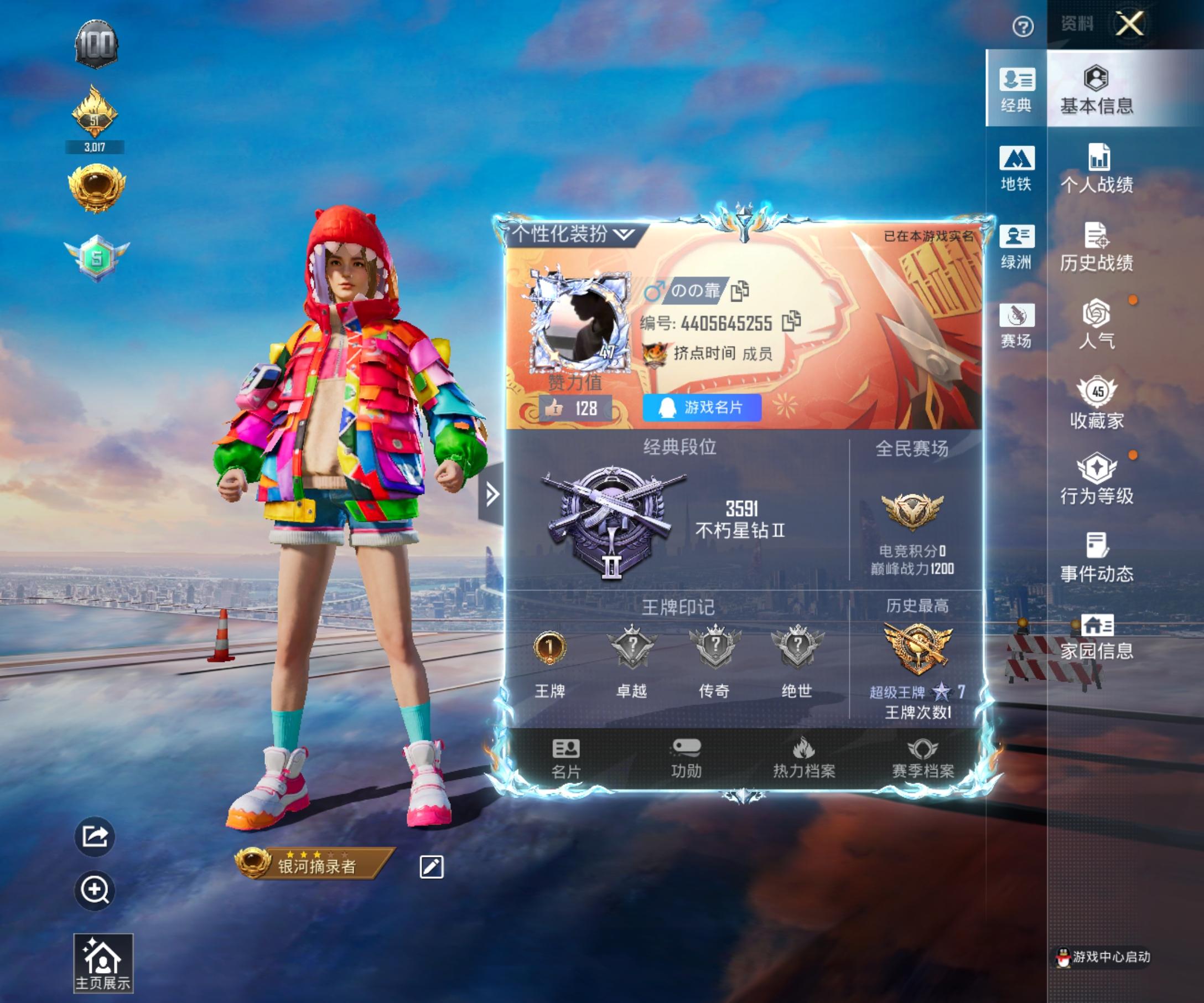The width and height of the screenshot is (1204, 1003).
Task: Open 个人战绩 personal stats
Action: click(x=1097, y=168)
